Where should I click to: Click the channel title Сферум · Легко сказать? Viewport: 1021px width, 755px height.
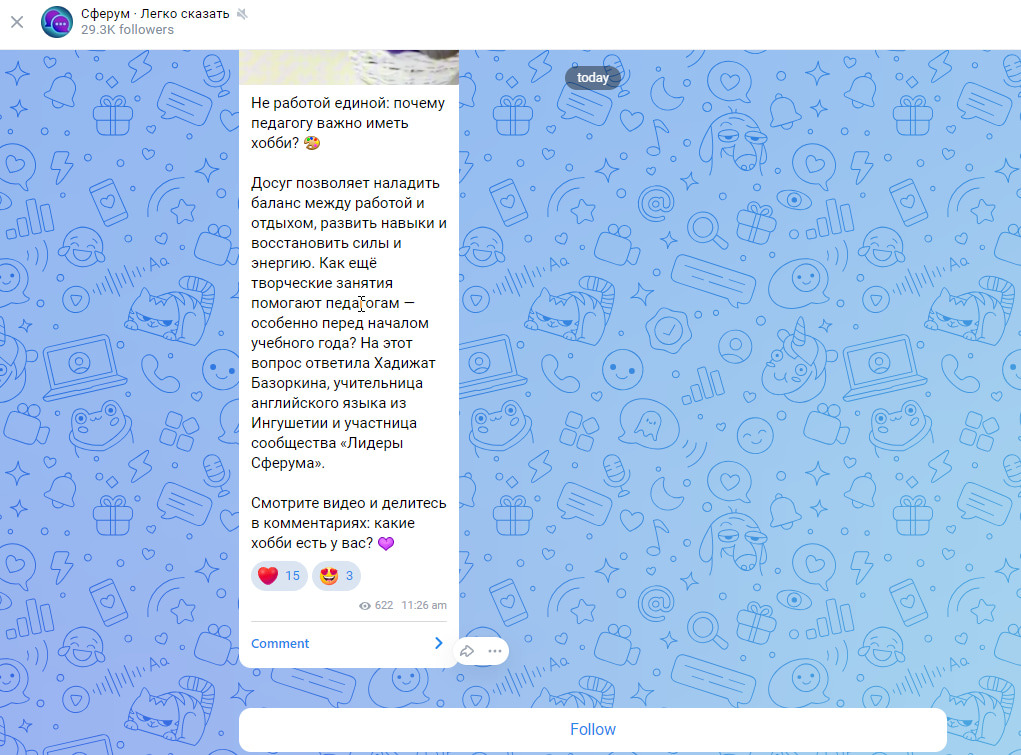pos(155,14)
